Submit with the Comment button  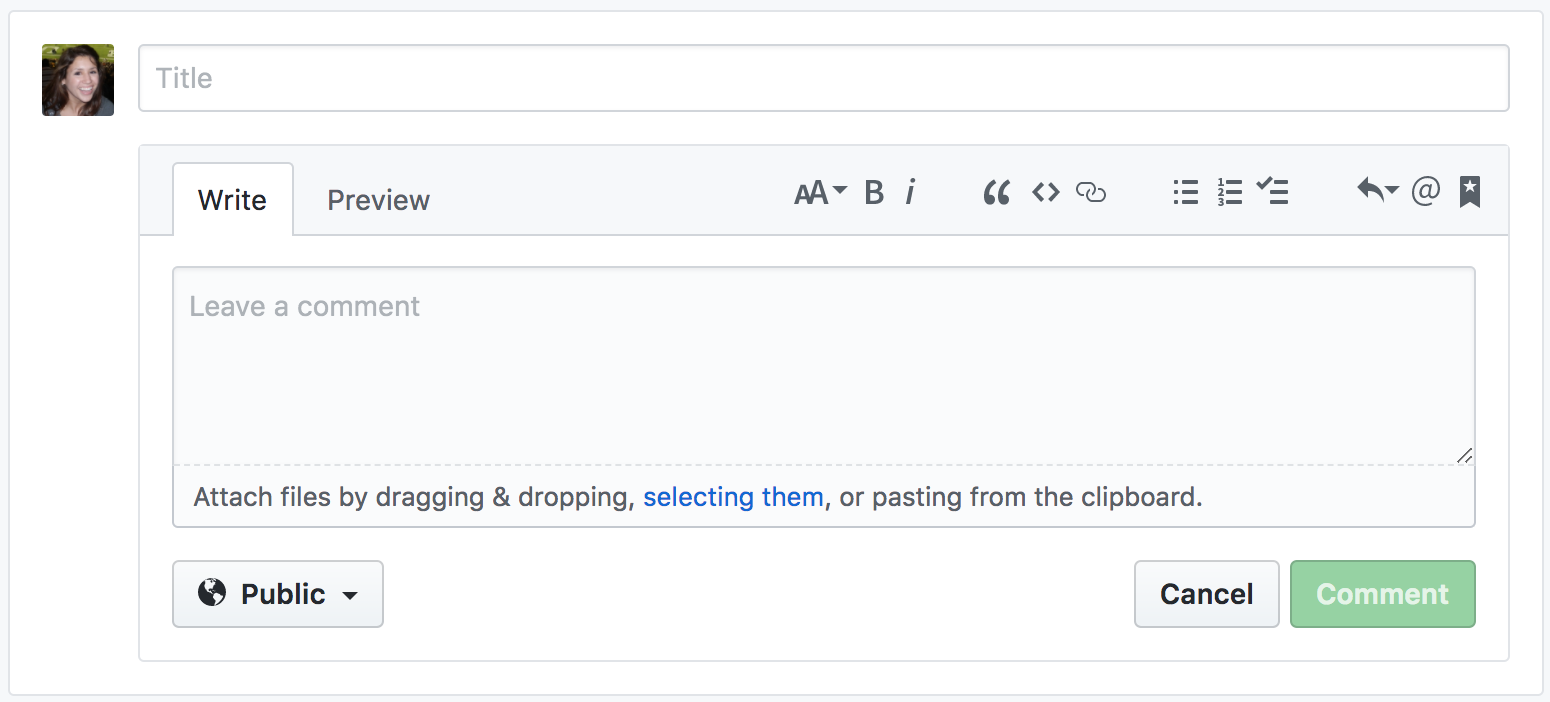[x=1382, y=594]
